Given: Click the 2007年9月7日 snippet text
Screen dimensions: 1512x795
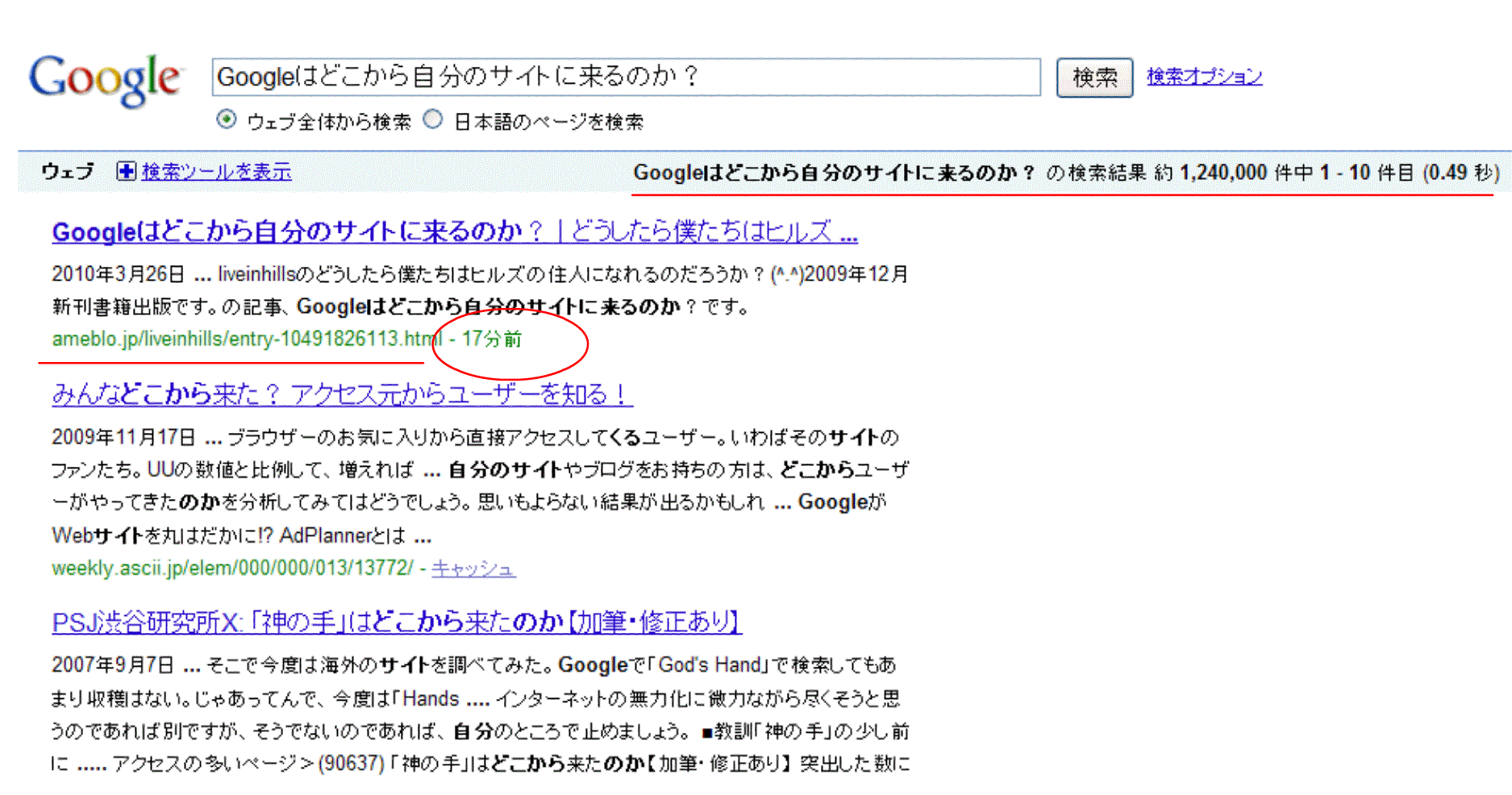Looking at the screenshot, I should pos(113,665).
